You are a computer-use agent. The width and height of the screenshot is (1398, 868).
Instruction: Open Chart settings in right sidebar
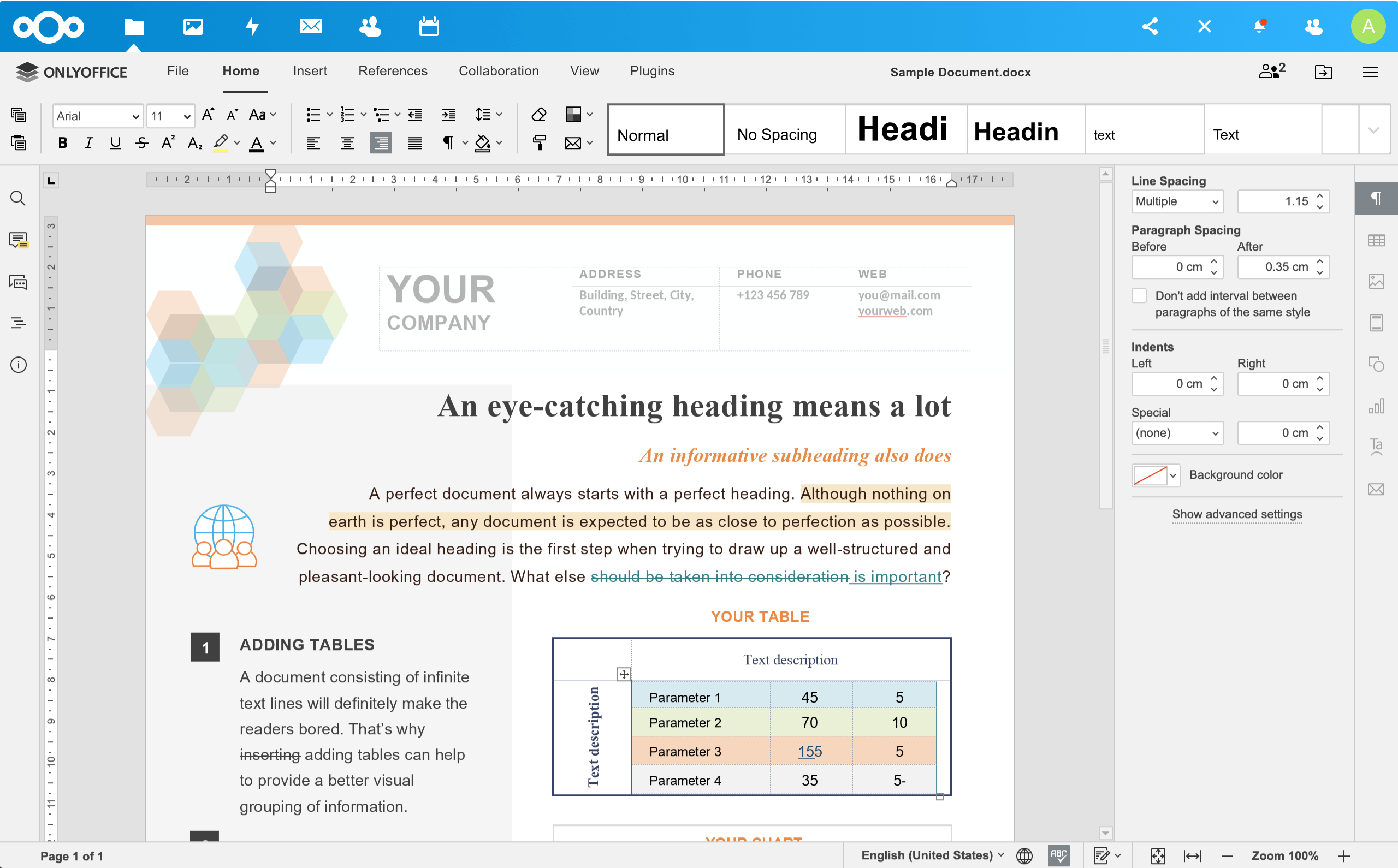[x=1376, y=407]
